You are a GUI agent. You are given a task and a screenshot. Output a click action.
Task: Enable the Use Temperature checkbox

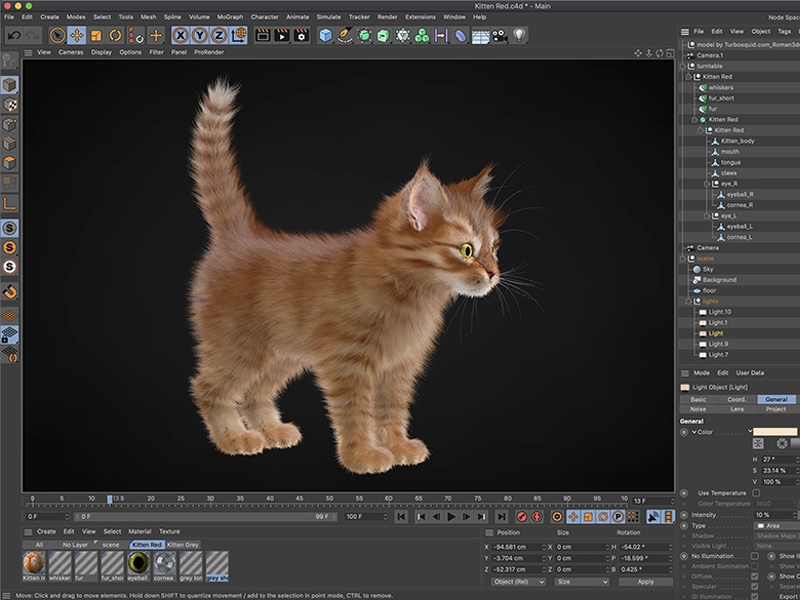pyautogui.click(x=756, y=493)
